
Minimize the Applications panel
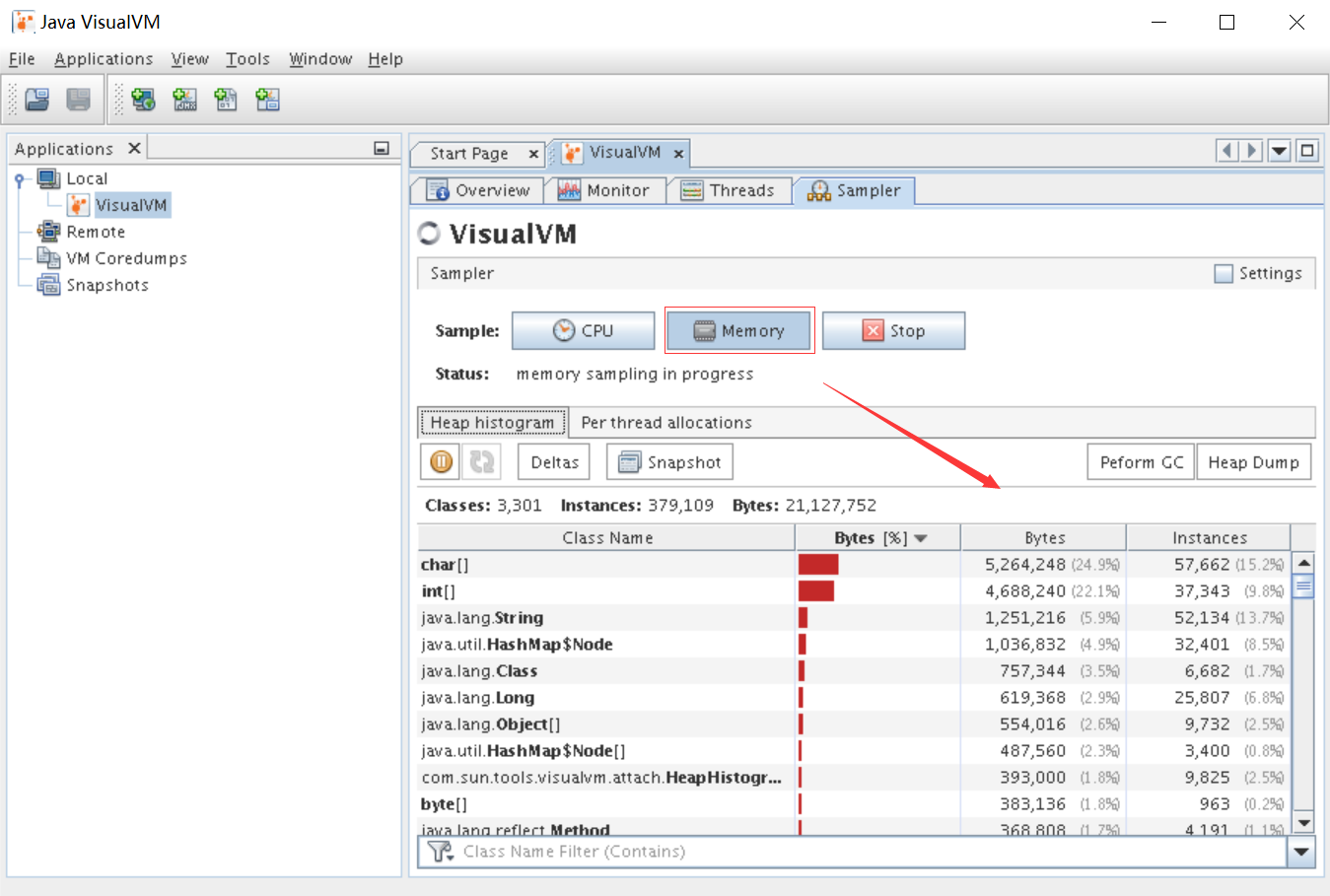pyautogui.click(x=382, y=149)
